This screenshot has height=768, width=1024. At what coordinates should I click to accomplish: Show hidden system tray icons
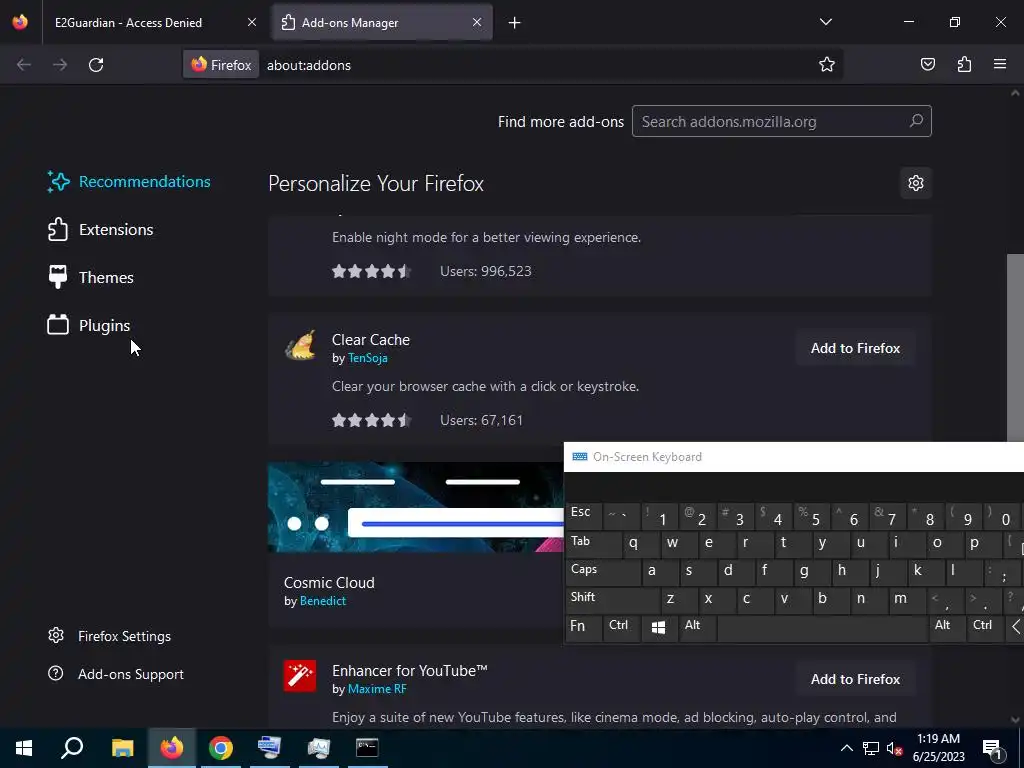pyautogui.click(x=846, y=748)
